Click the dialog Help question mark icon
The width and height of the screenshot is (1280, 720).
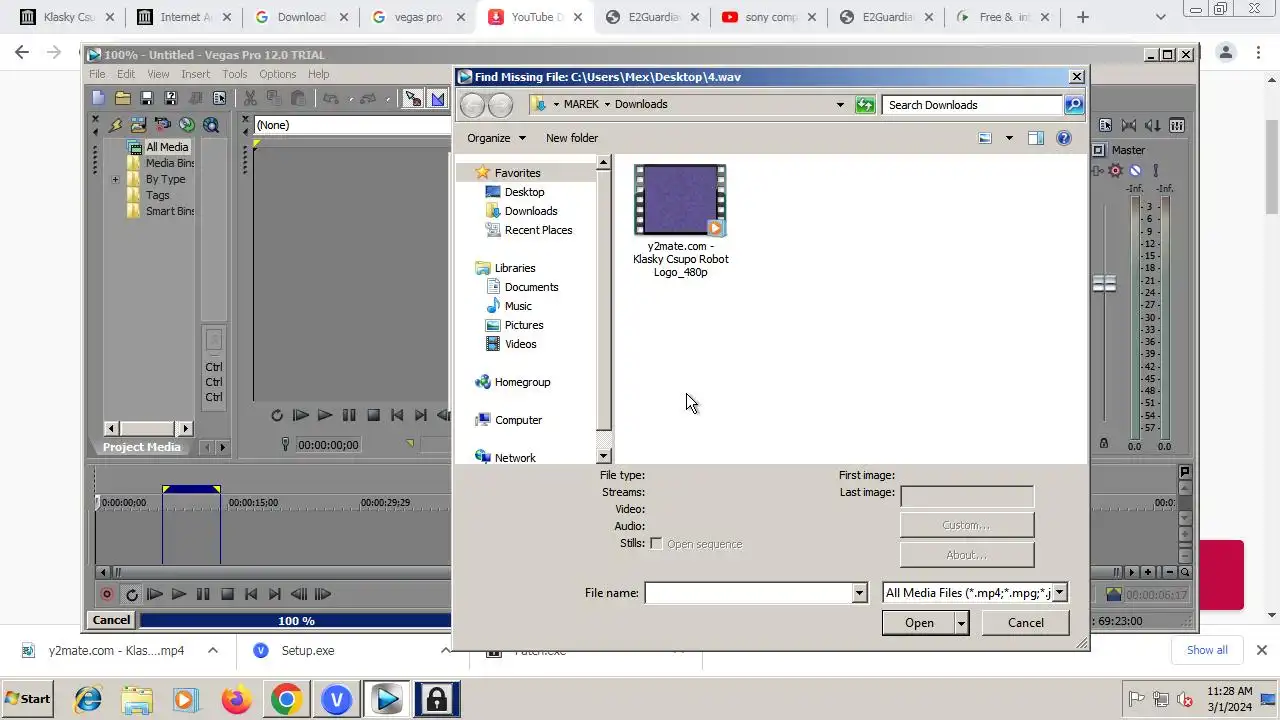coord(1064,138)
